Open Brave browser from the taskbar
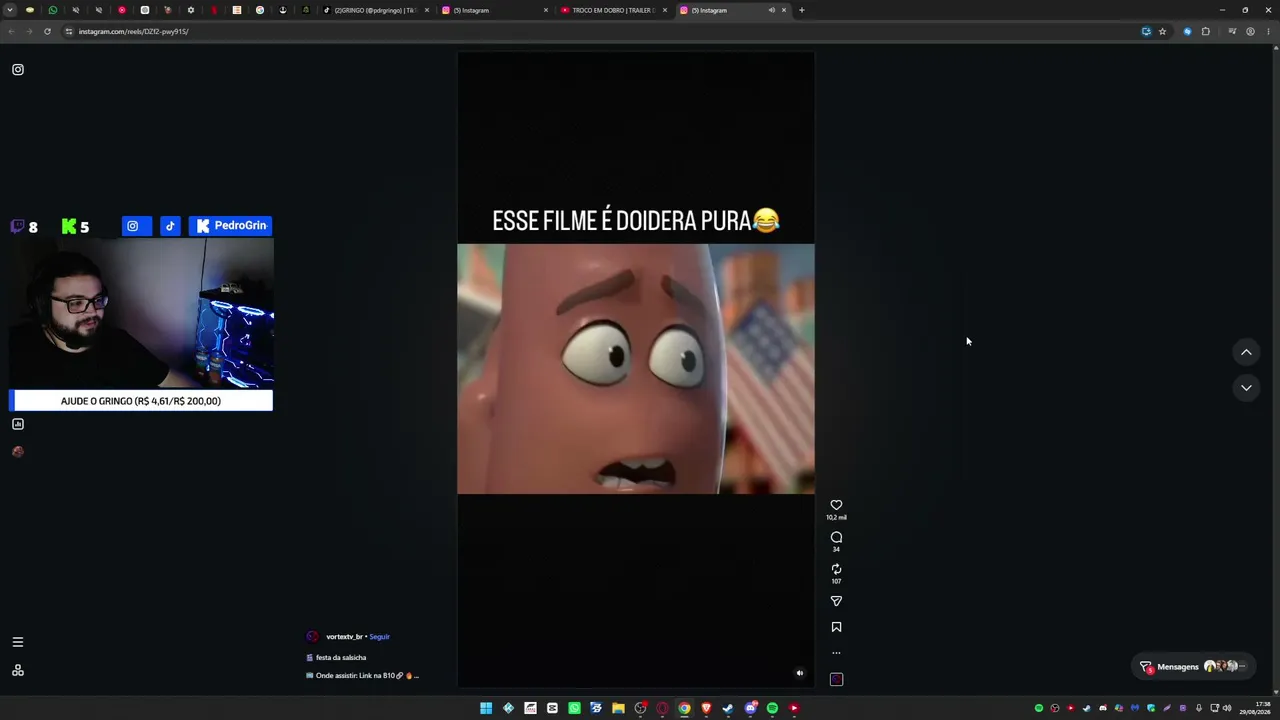Image resolution: width=1280 pixels, height=720 pixels. [706, 708]
